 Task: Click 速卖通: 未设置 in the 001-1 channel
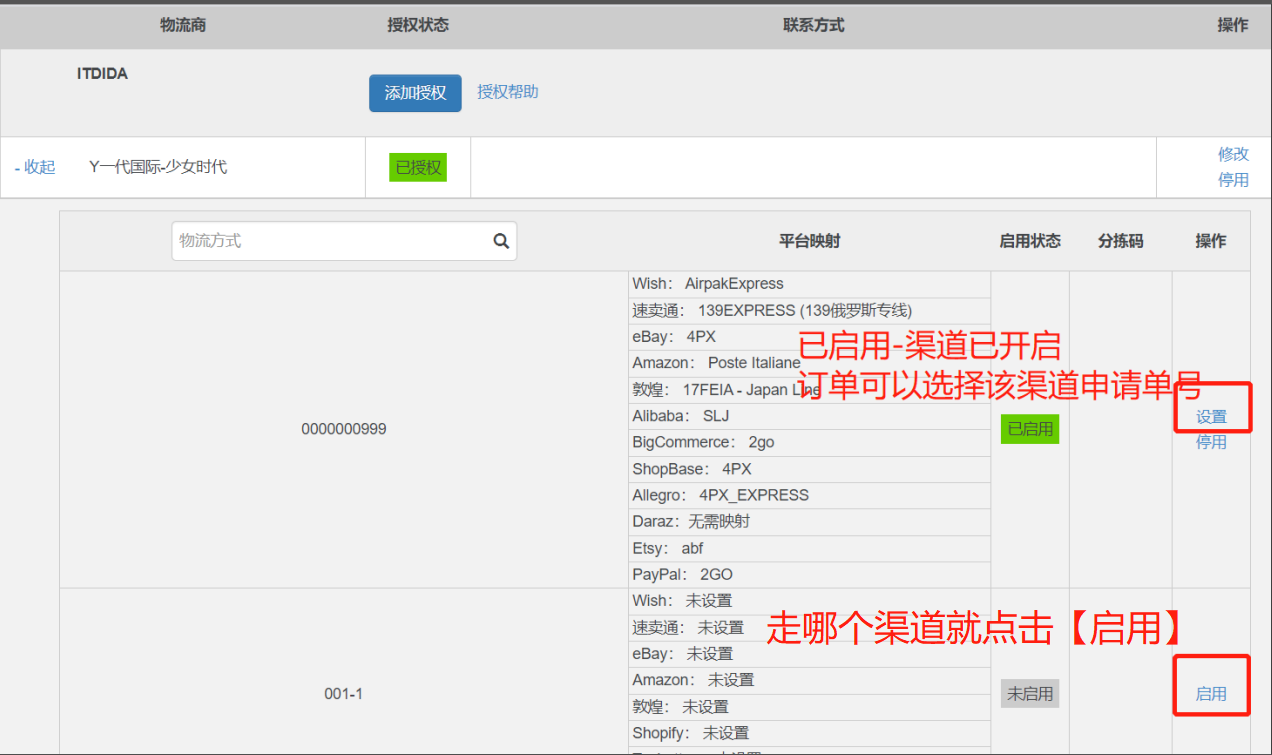tap(809, 628)
